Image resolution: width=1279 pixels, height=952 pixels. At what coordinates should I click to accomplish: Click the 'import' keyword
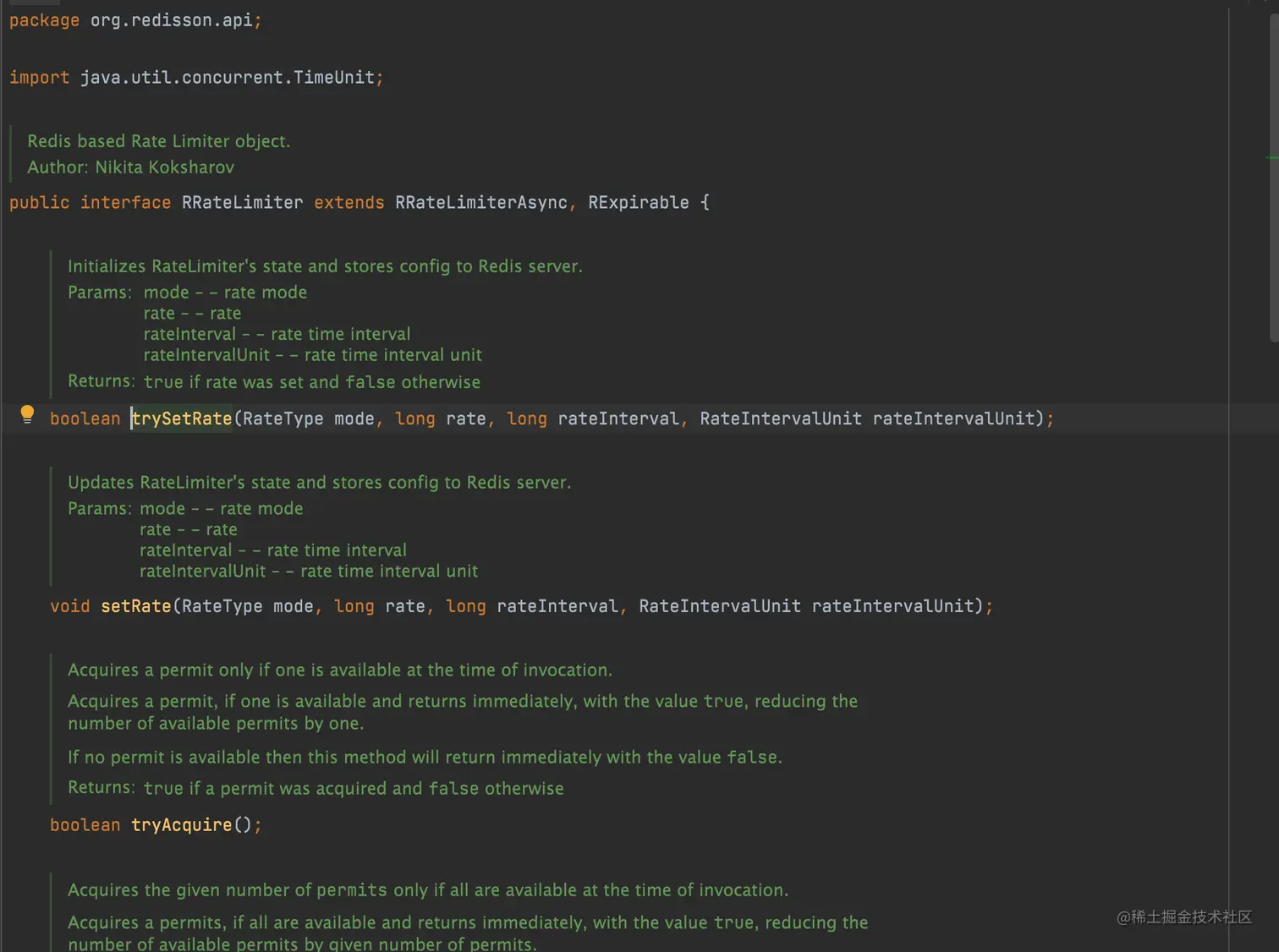coord(39,78)
